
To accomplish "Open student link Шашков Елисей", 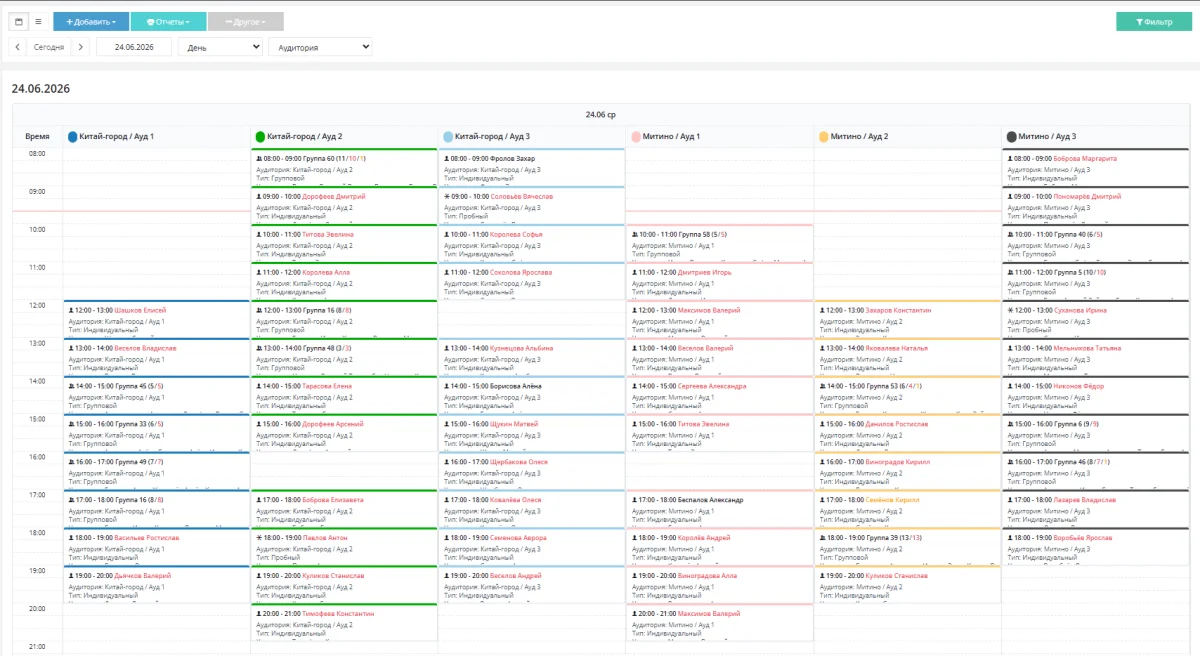I will point(140,310).
